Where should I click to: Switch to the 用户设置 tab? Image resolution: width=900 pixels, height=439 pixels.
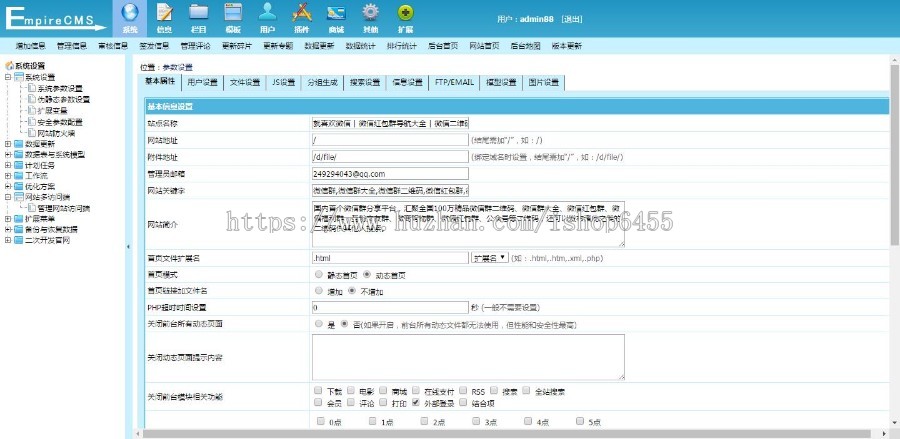[203, 83]
